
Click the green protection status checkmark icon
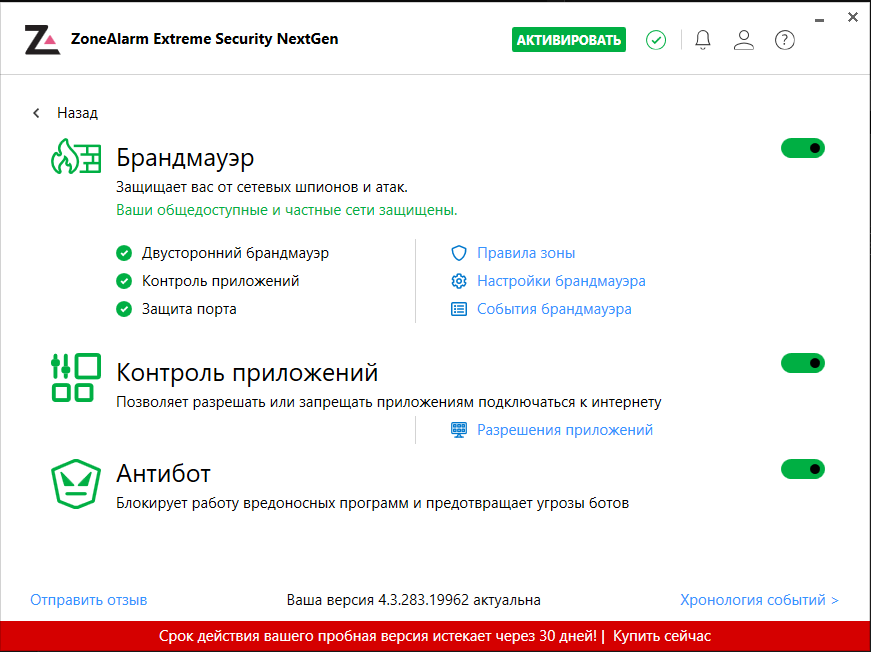pyautogui.click(x=656, y=40)
